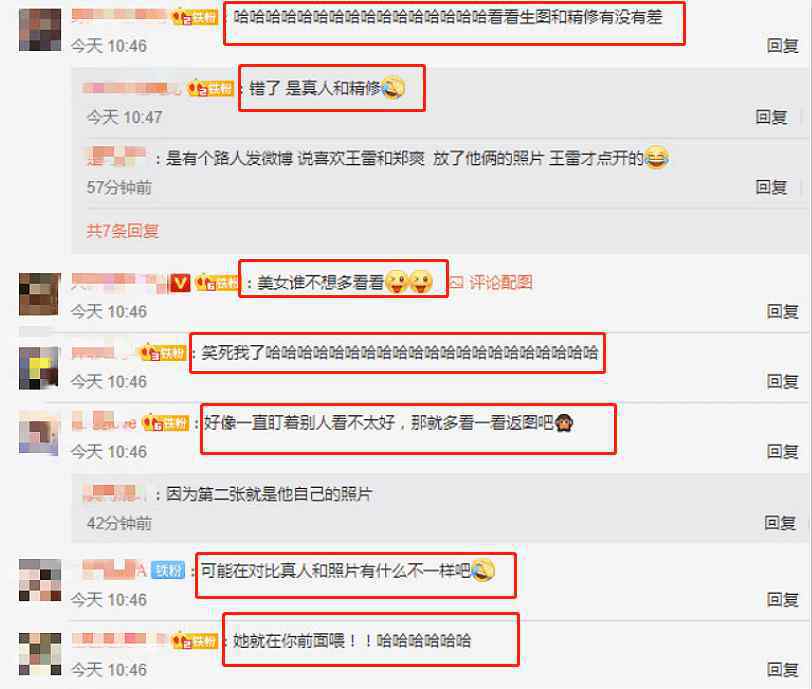This screenshot has height=689, width=812.
Task: Click fan badge beside 笑死我了 comment
Action: pos(163,353)
